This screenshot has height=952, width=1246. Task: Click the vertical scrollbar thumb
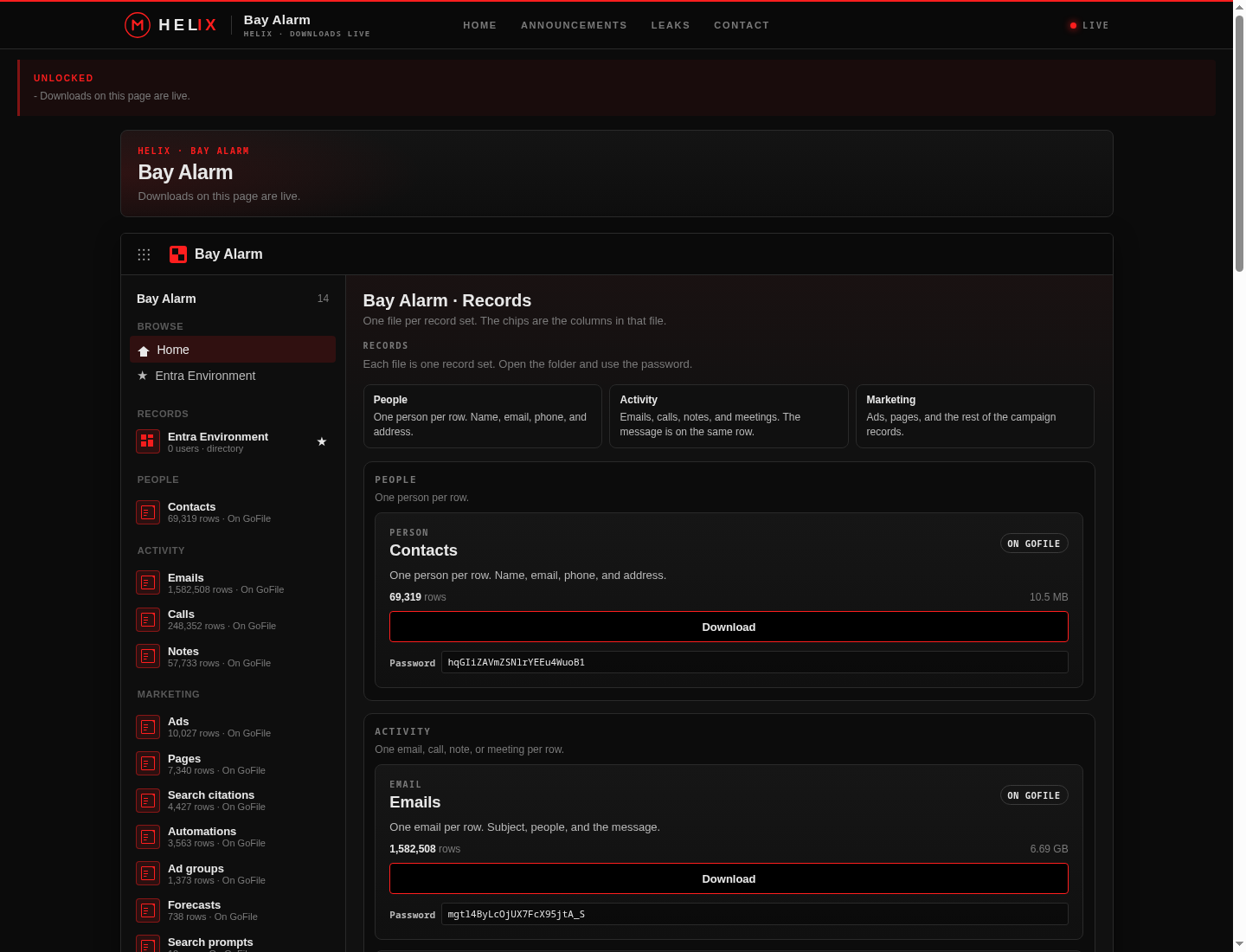(1239, 144)
